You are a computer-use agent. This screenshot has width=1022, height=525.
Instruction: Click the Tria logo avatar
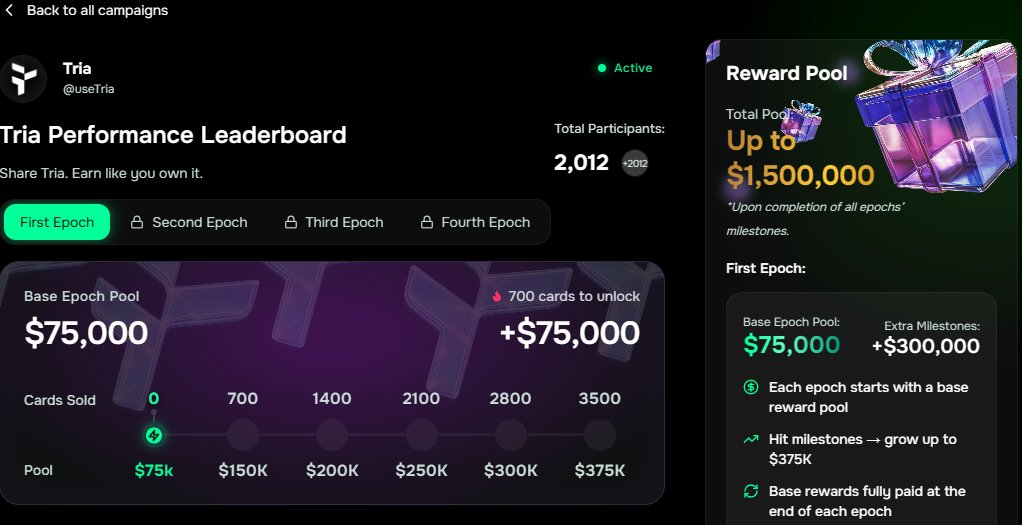23,79
